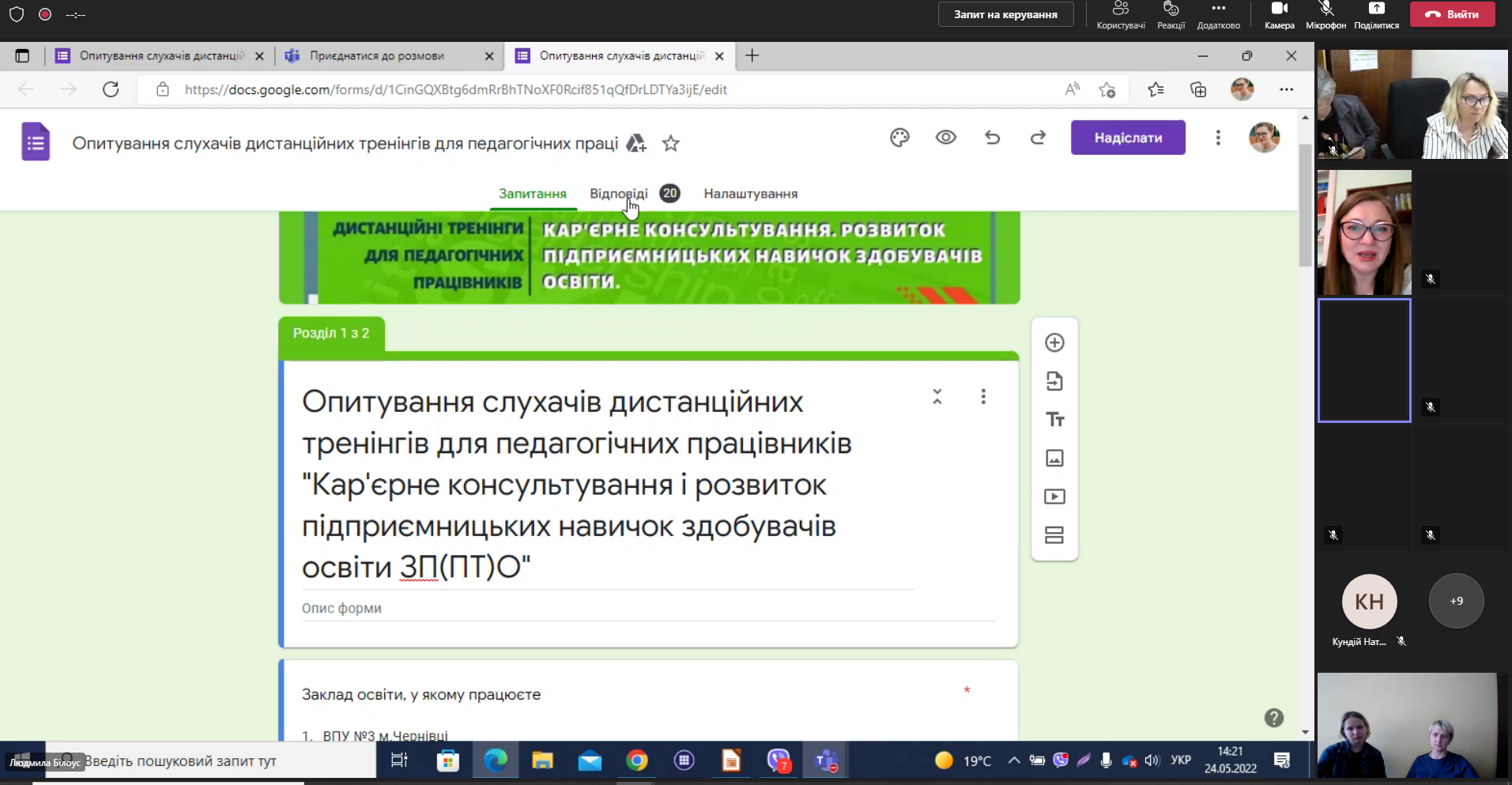Click the form title text field

[x=608, y=485]
